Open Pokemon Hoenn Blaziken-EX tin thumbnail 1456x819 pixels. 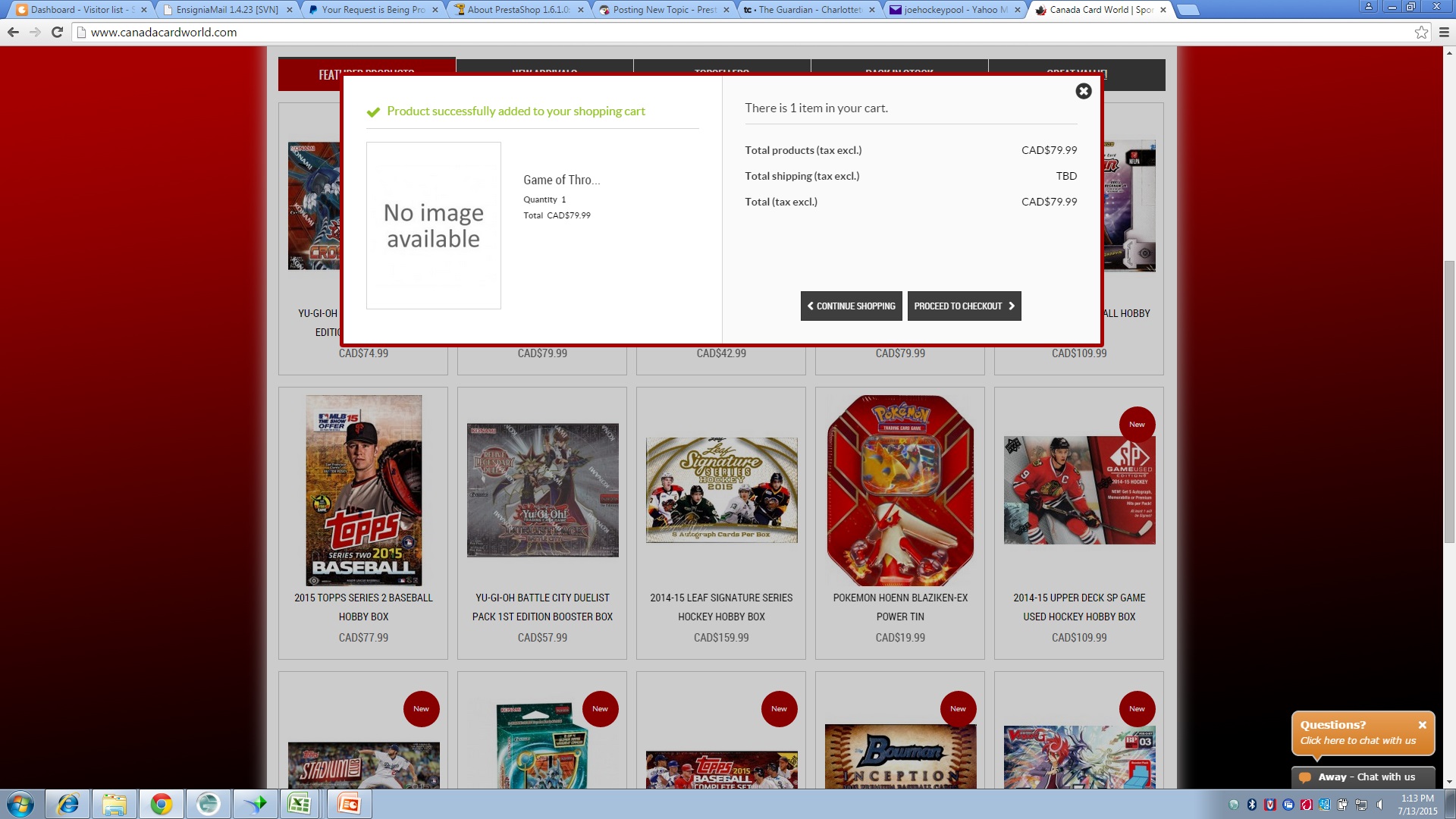tap(900, 490)
